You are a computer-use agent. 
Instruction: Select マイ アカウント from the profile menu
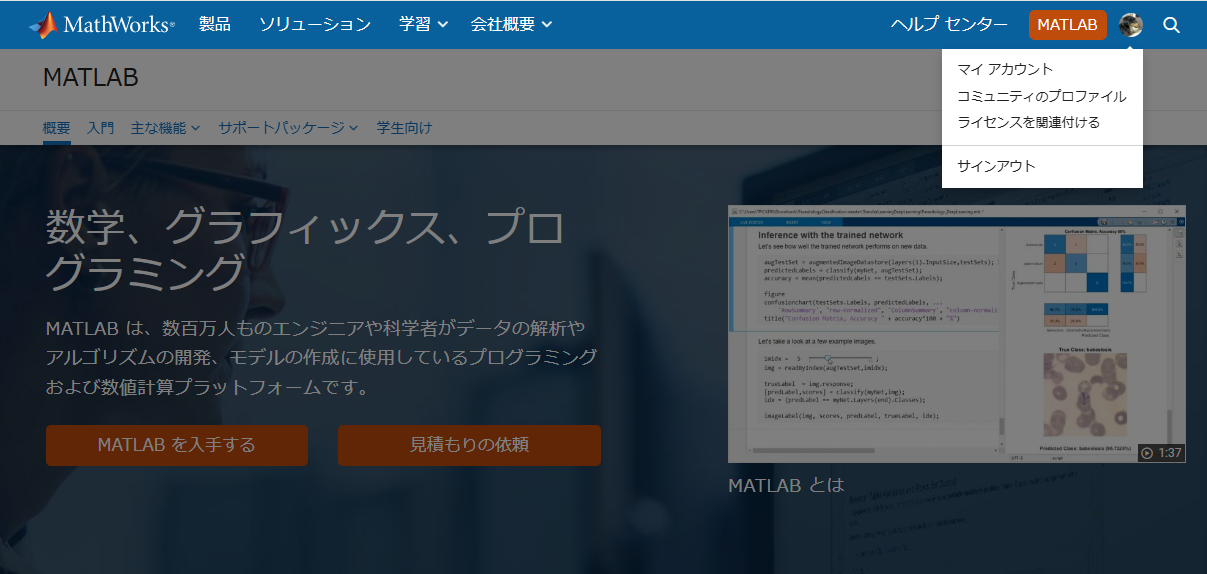[x=1005, y=69]
